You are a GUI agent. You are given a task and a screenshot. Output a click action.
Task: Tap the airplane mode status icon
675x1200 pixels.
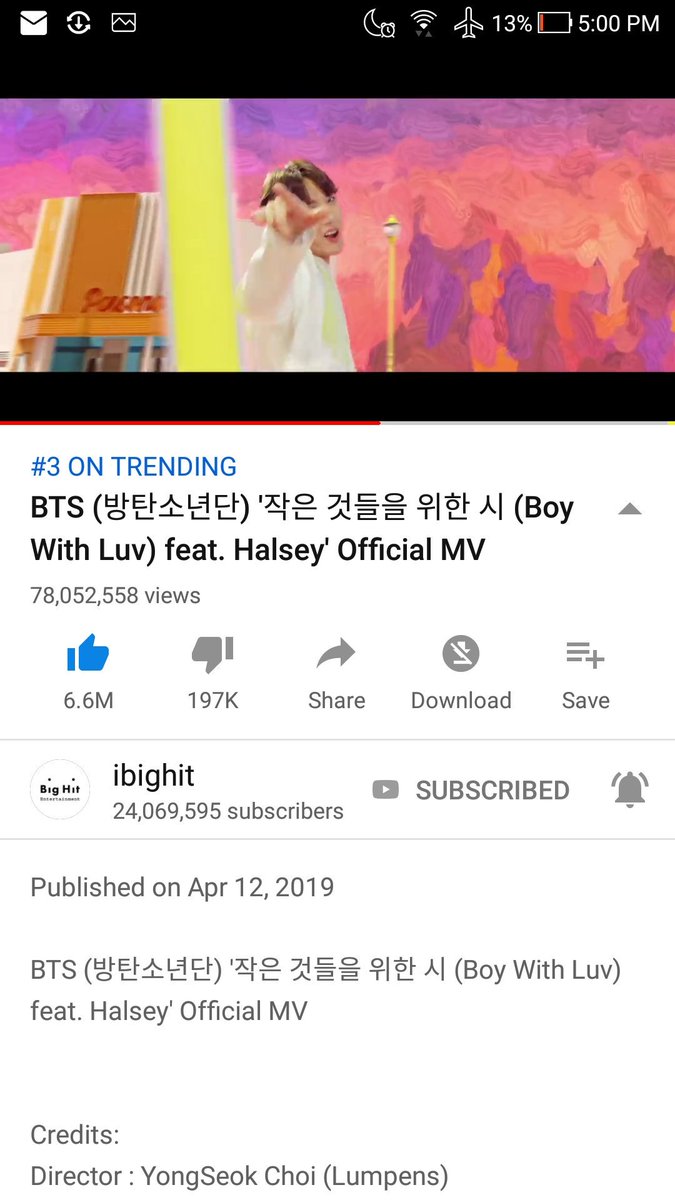pos(468,22)
